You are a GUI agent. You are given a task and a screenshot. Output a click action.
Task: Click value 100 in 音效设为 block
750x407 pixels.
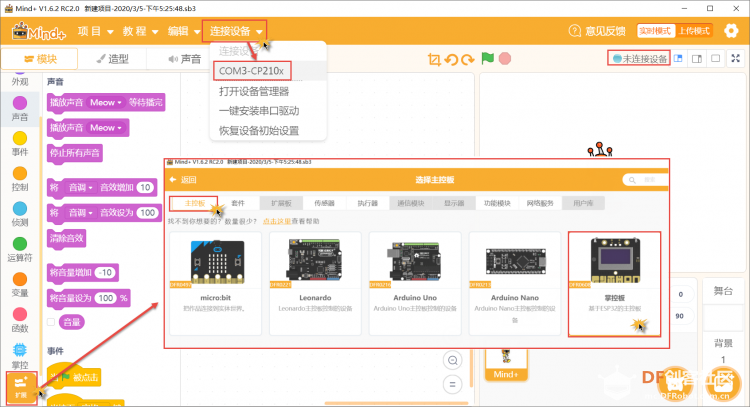pyautogui.click(x=148, y=213)
